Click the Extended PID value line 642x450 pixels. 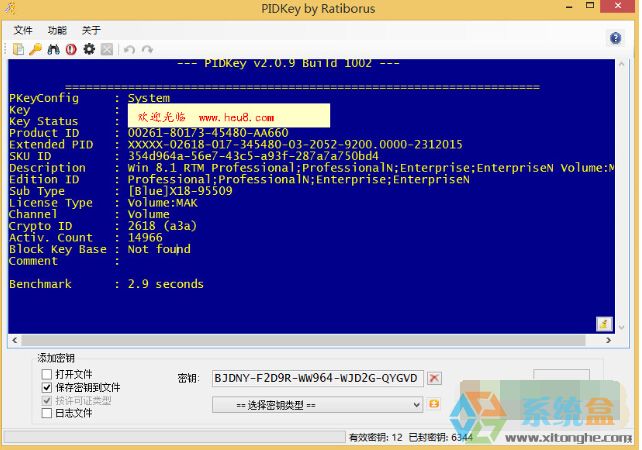point(295,144)
